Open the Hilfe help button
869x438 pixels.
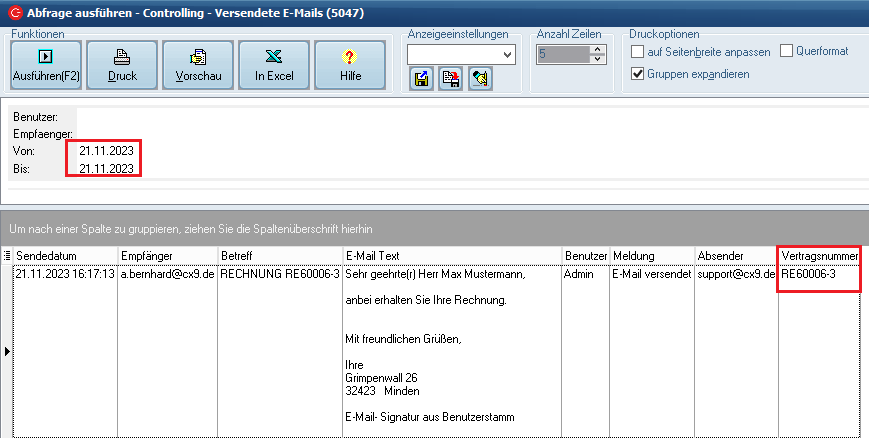[349, 65]
